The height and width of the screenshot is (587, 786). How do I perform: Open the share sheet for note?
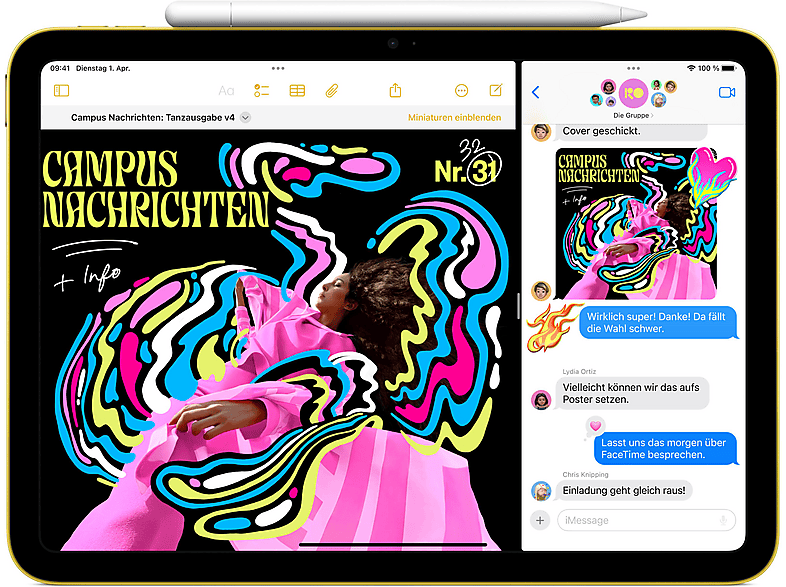(395, 90)
